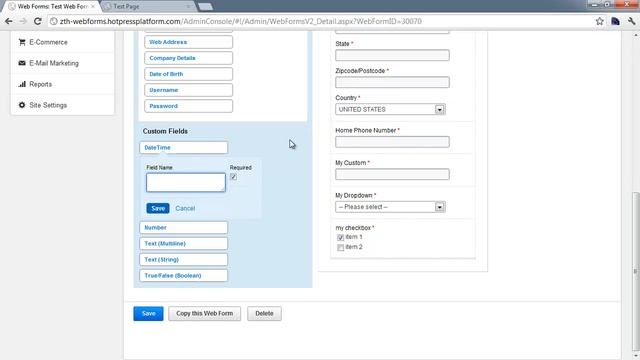This screenshot has height=360, width=640.
Task: Click the browser Back arrow
Action: (x=9, y=21)
